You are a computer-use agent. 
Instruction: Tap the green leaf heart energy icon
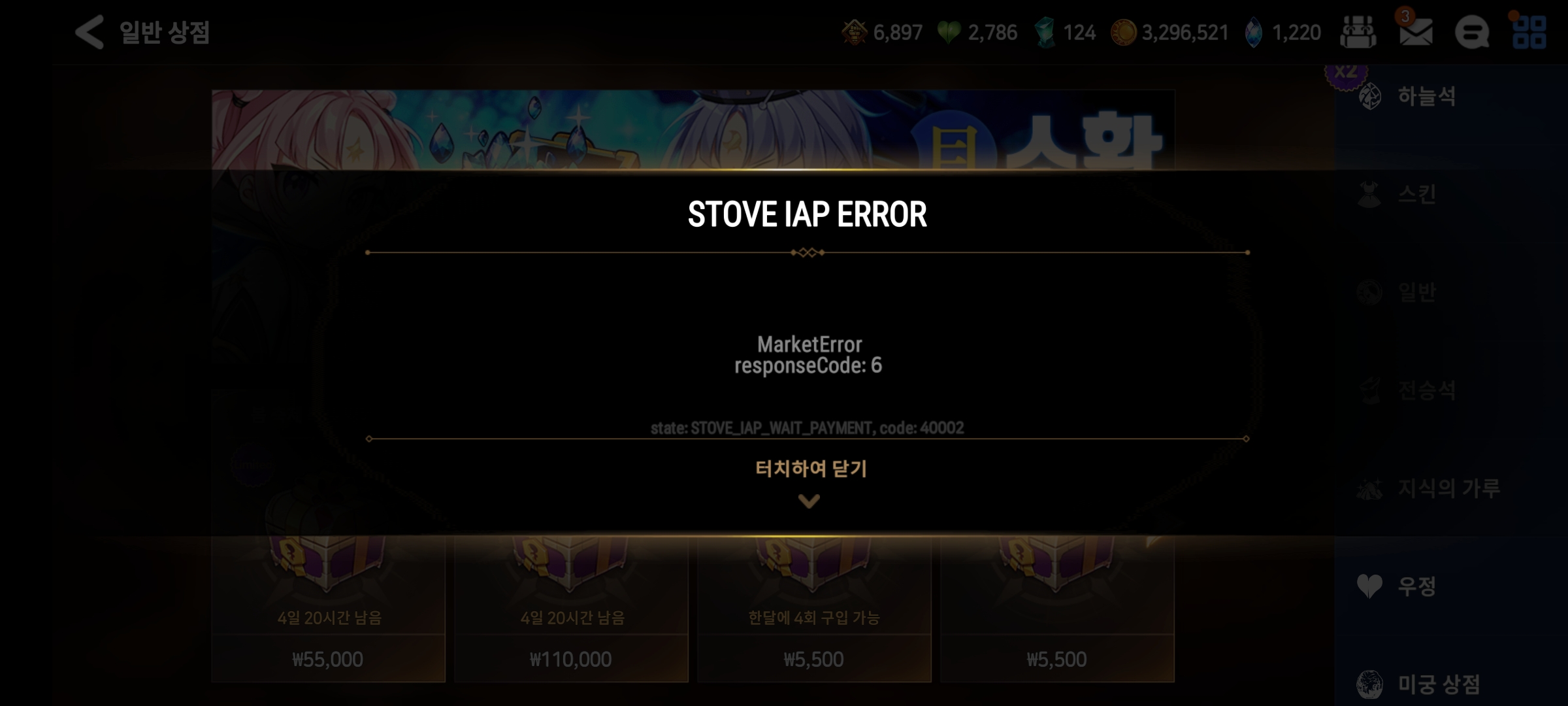click(949, 32)
